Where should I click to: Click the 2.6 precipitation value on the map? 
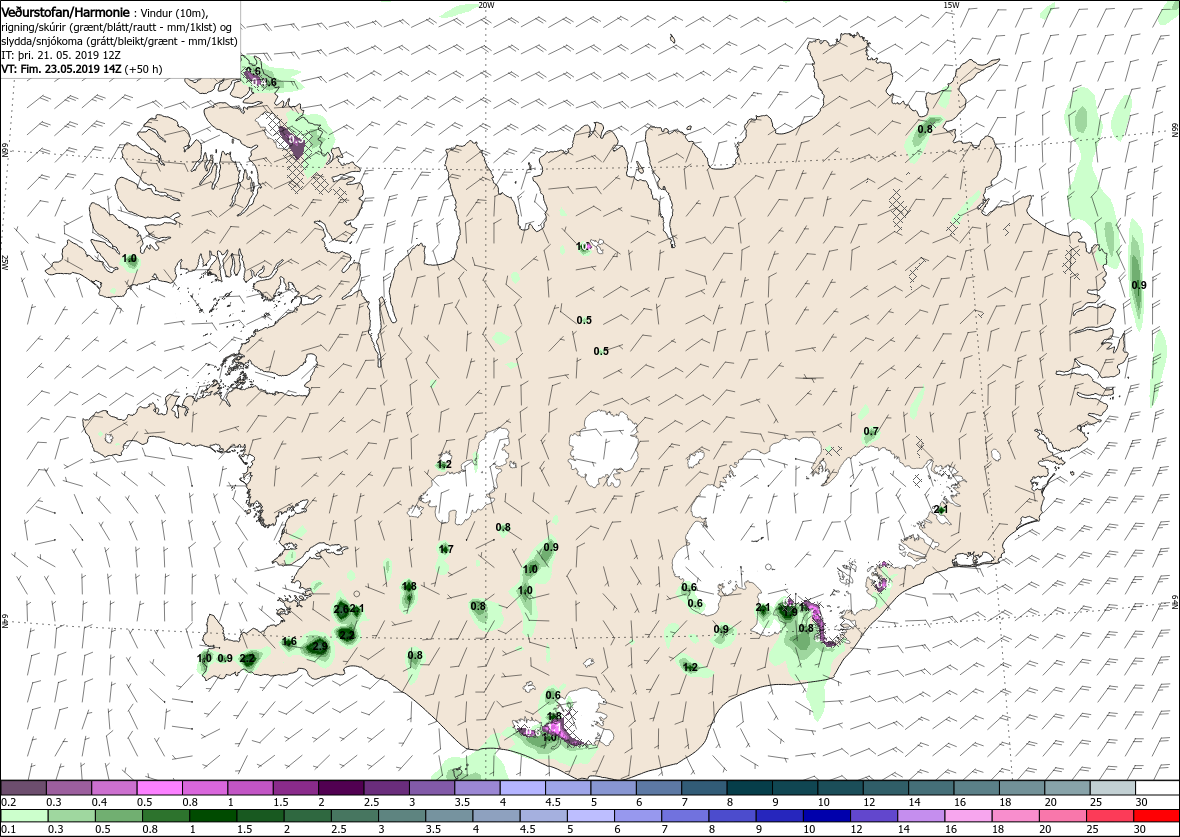pos(341,608)
